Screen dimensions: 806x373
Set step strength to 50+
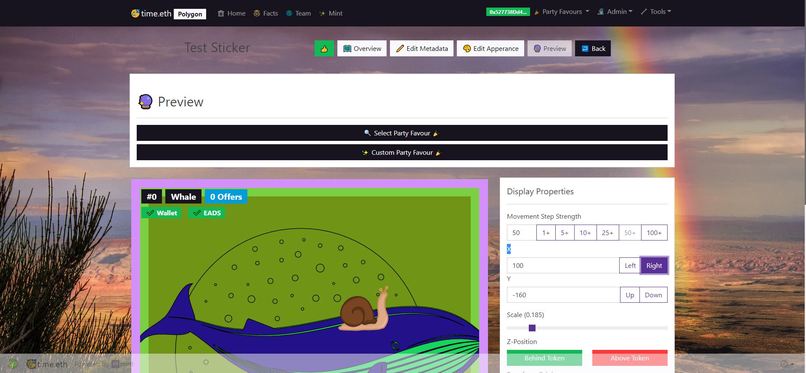click(630, 233)
